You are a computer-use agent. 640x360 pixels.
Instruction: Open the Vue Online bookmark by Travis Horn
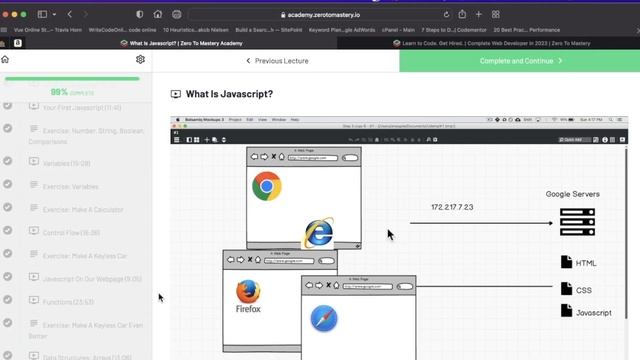tap(48, 30)
